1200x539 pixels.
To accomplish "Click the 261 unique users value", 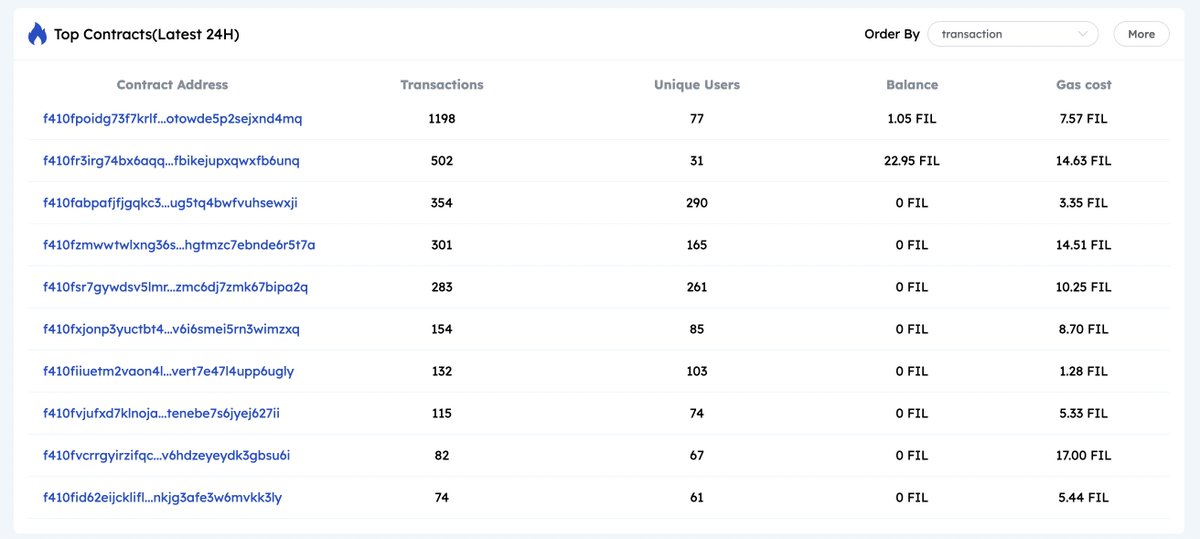I will tap(697, 287).
